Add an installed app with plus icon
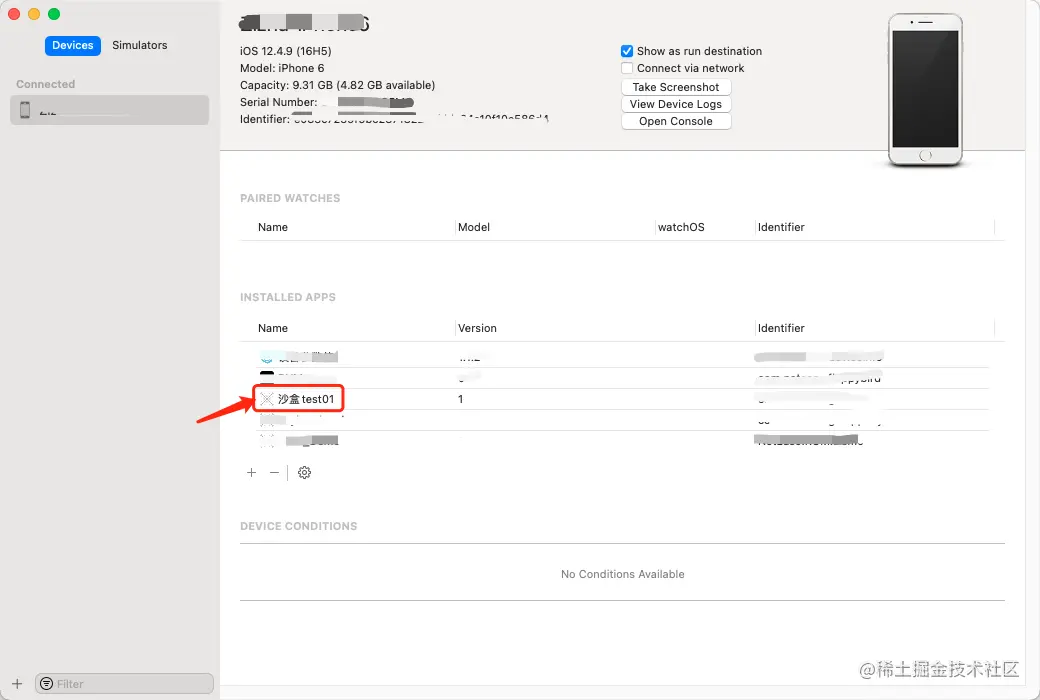Image resolution: width=1040 pixels, height=700 pixels. 251,472
